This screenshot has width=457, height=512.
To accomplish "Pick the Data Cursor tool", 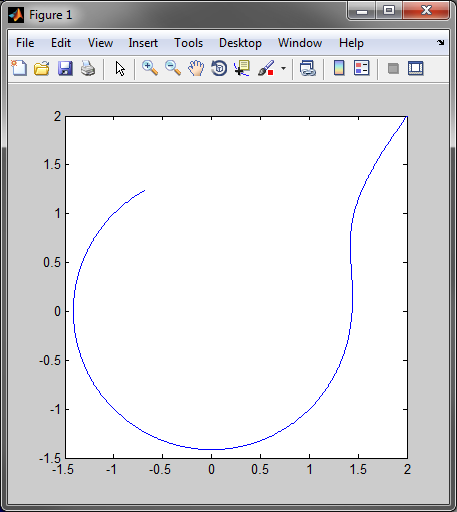I will tap(242, 68).
